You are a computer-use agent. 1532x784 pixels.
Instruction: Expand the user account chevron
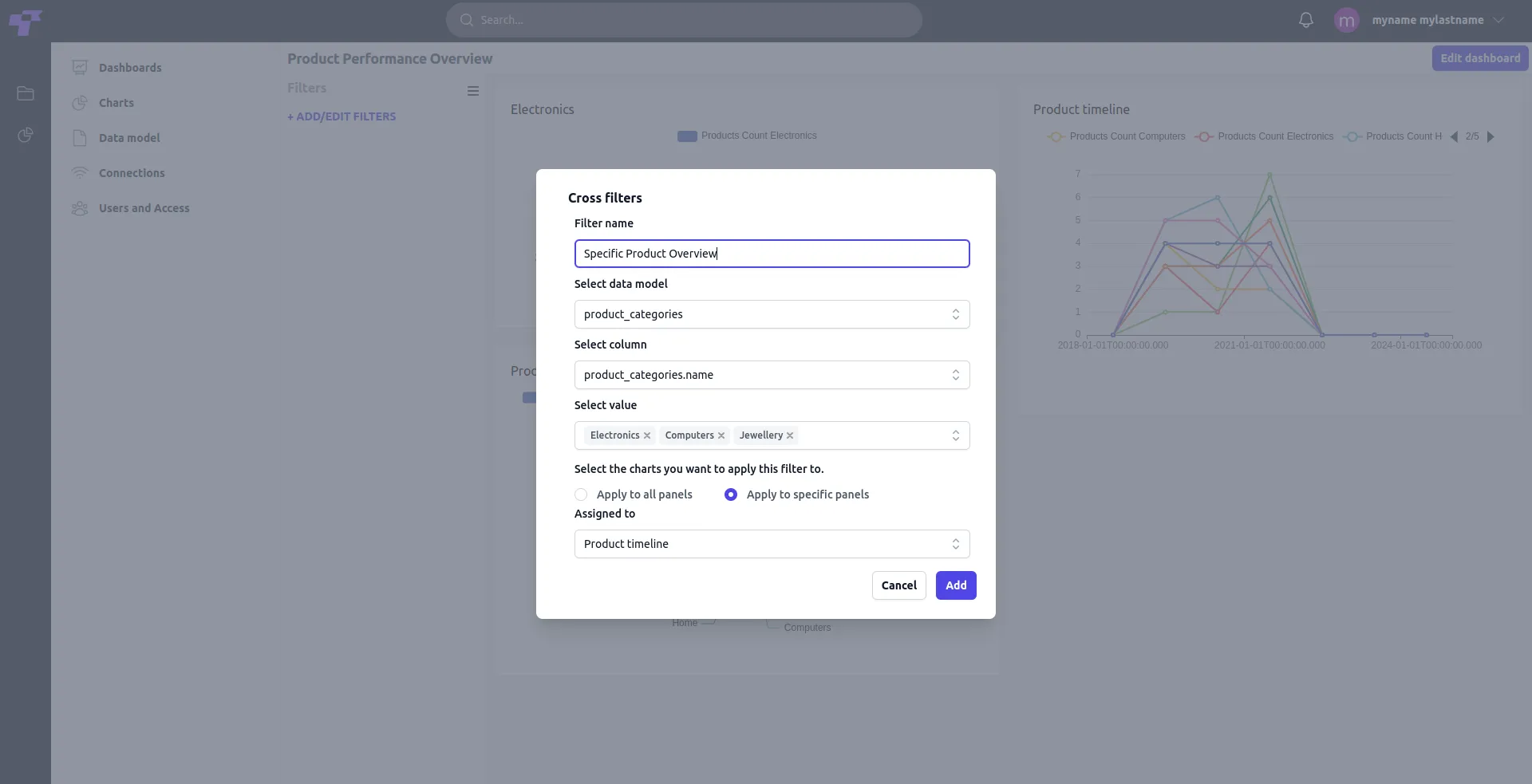click(x=1498, y=20)
